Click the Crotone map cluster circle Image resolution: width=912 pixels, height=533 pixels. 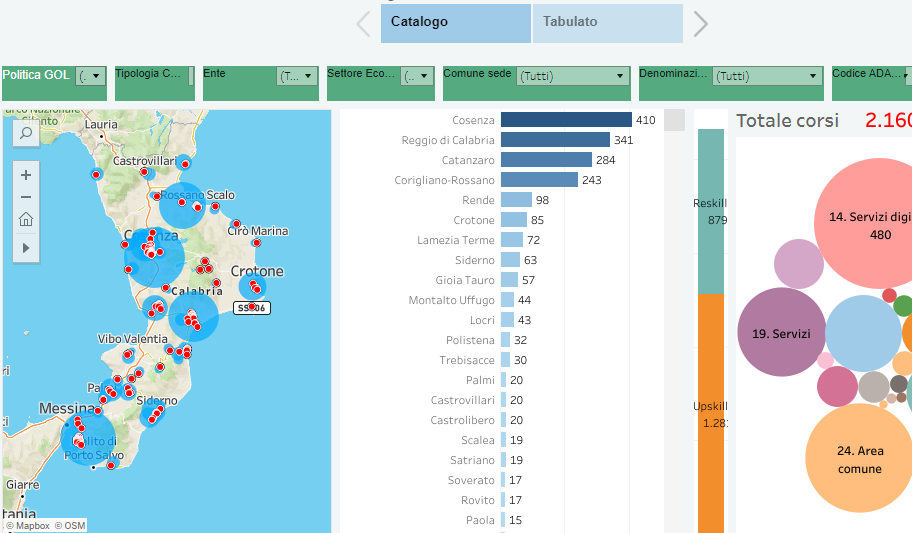click(252, 287)
